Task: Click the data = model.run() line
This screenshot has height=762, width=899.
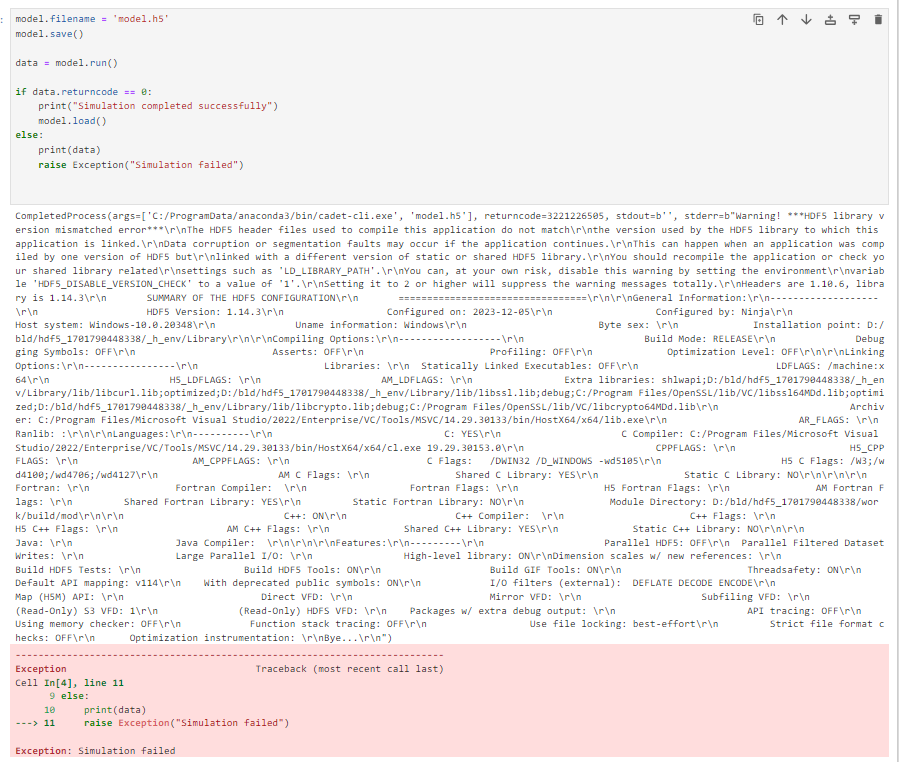Action: (x=67, y=63)
